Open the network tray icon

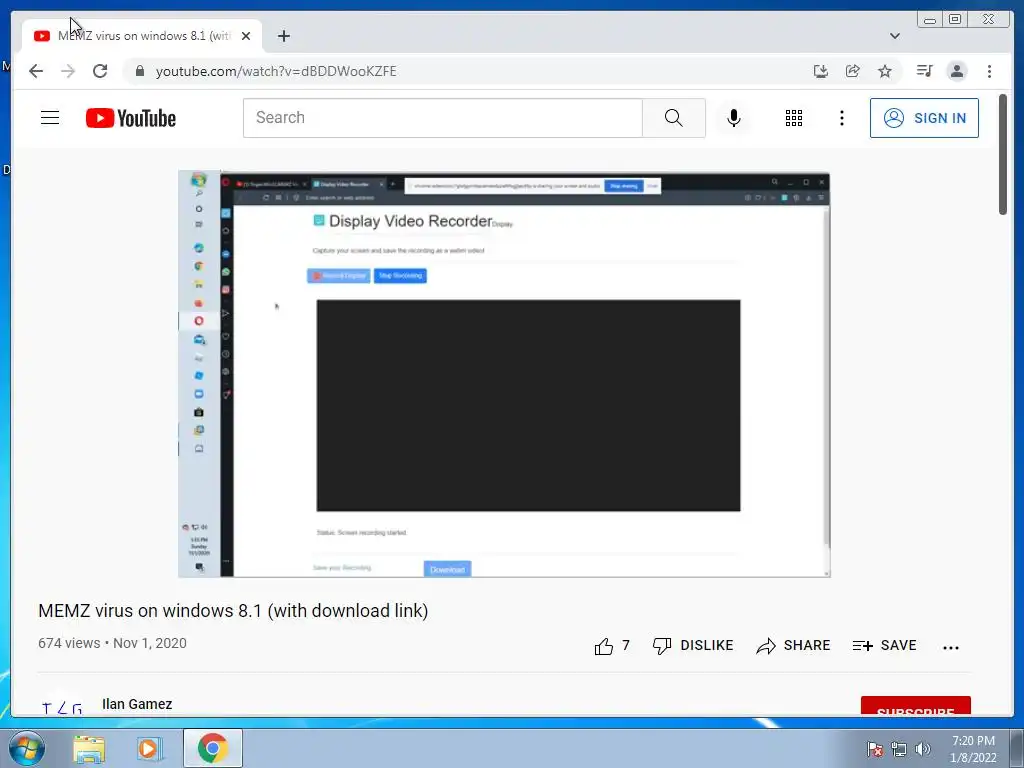coord(899,749)
